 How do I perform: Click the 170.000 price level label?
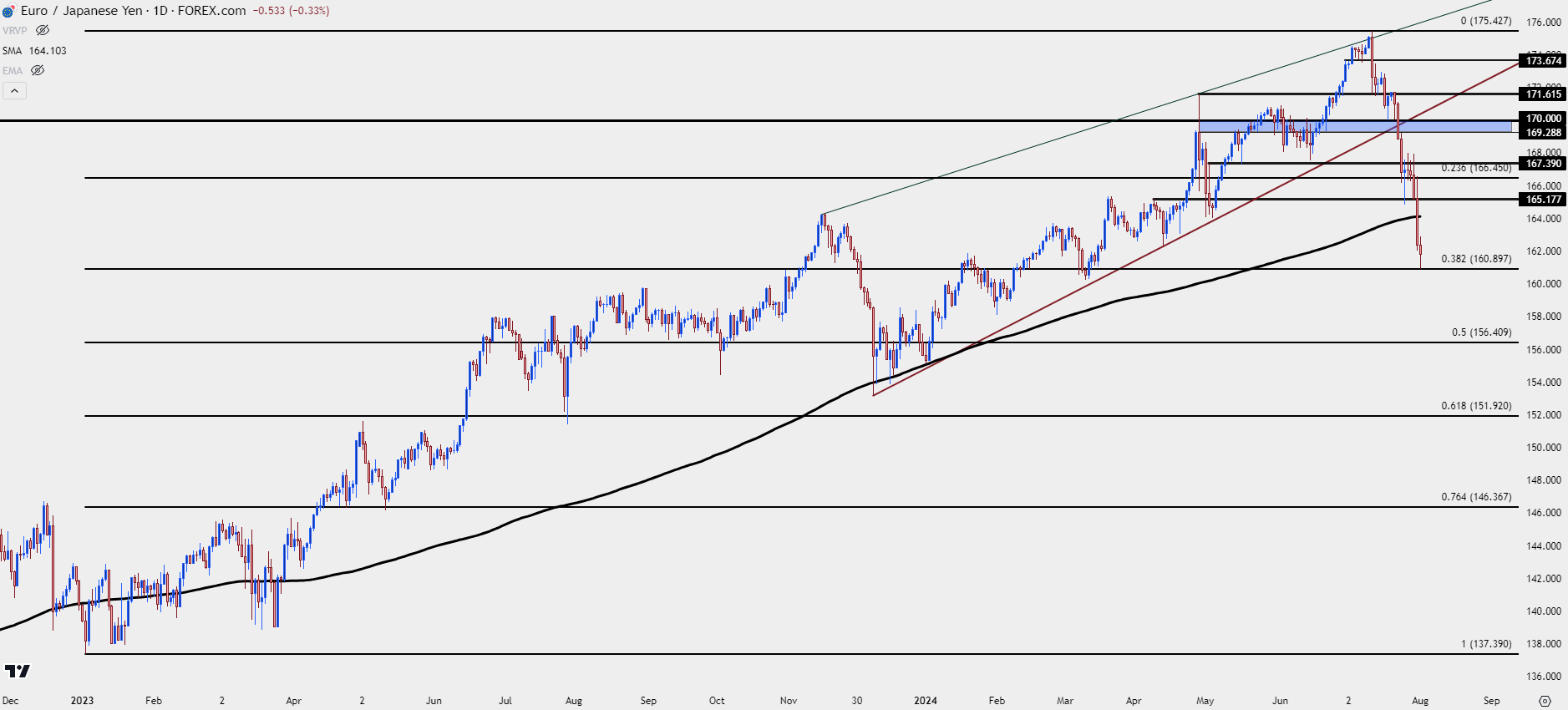(1543, 119)
